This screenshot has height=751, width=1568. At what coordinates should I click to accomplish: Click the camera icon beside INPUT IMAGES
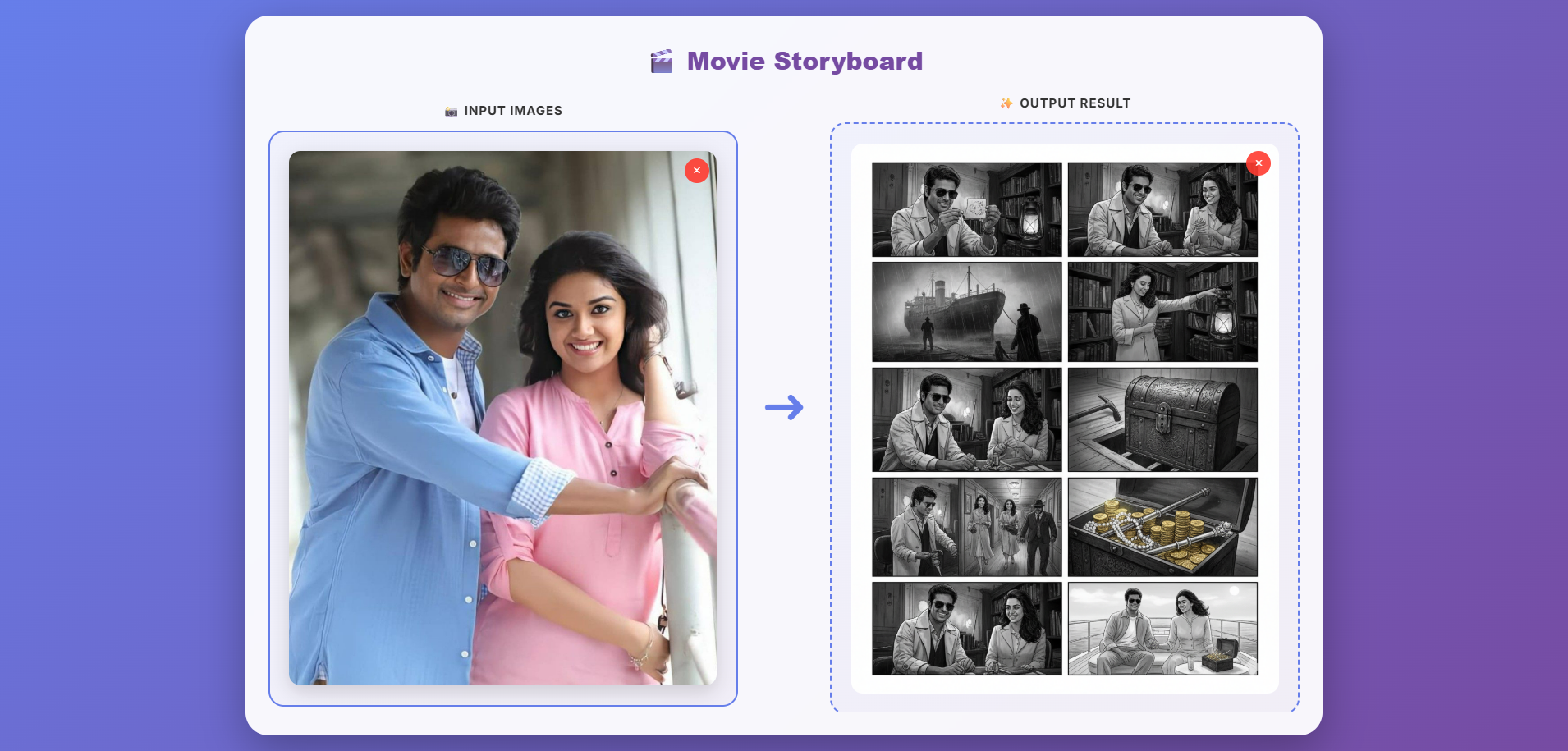coord(451,112)
